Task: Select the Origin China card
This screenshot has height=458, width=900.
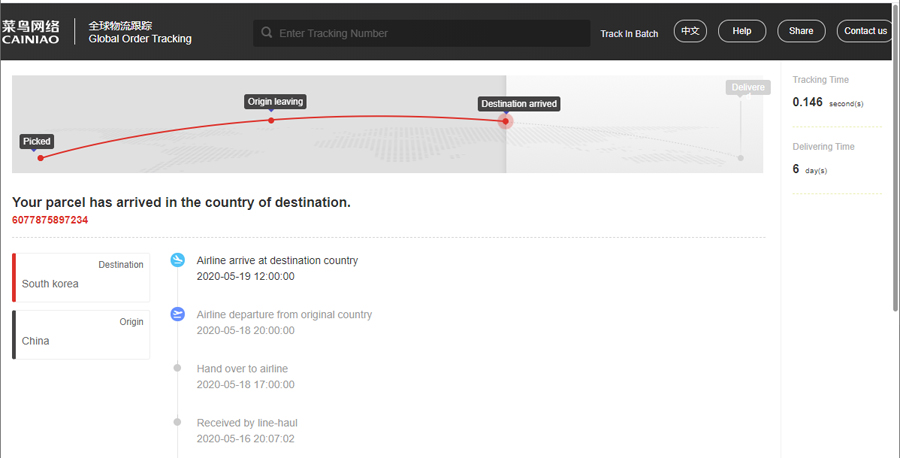Action: pyautogui.click(x=81, y=335)
